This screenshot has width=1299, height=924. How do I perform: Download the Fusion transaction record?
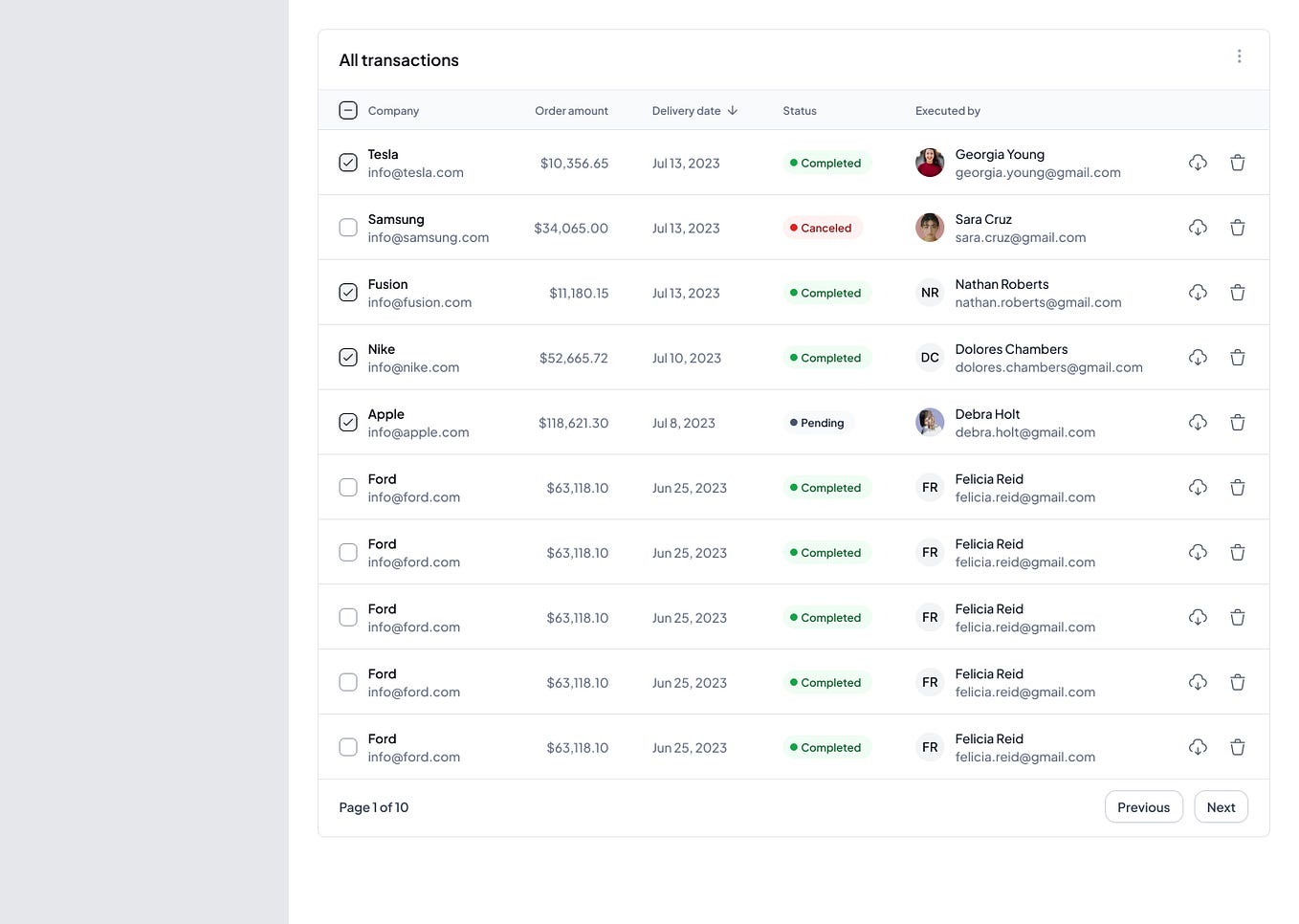click(1198, 292)
